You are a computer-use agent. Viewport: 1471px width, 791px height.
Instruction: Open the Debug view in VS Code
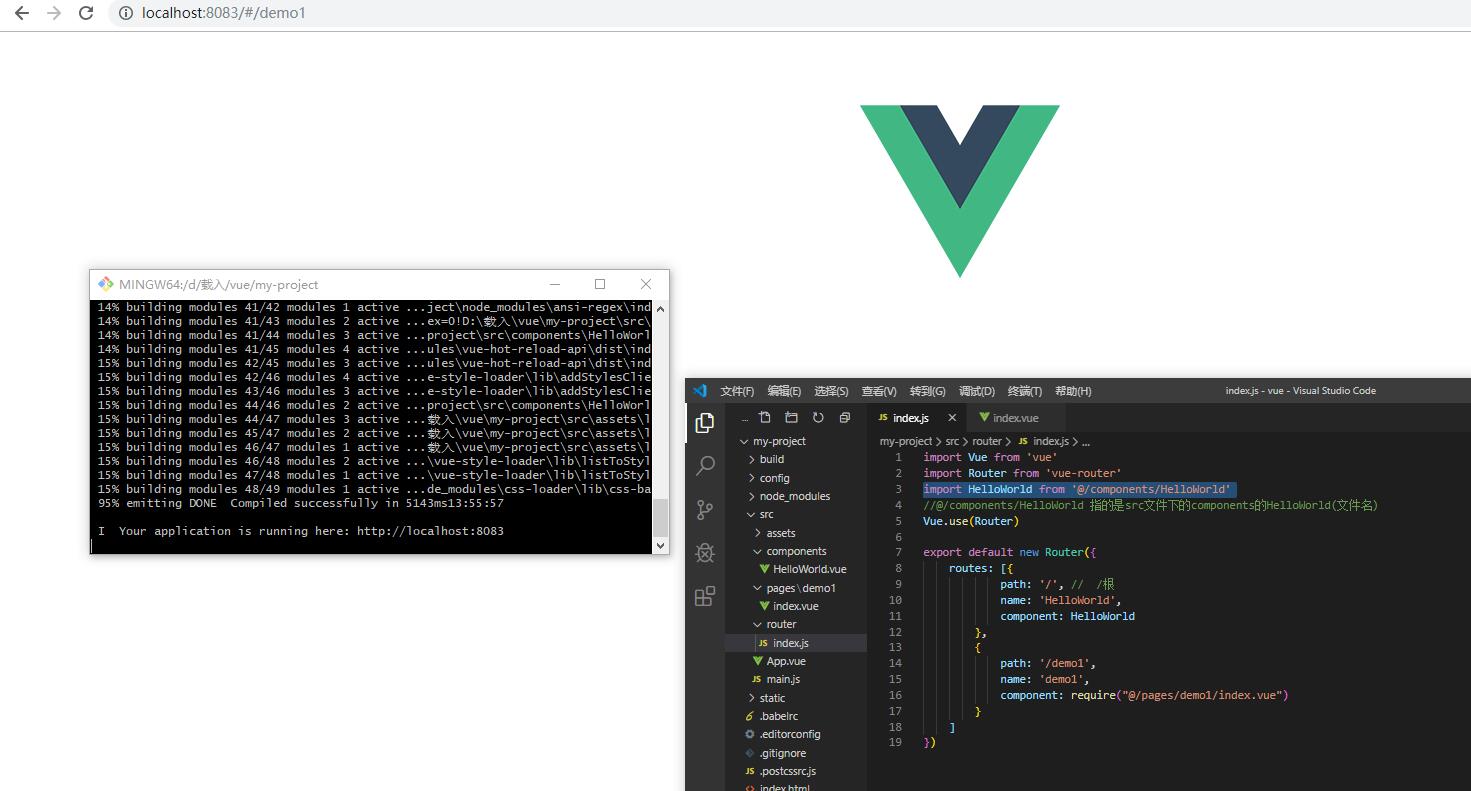tap(705, 553)
